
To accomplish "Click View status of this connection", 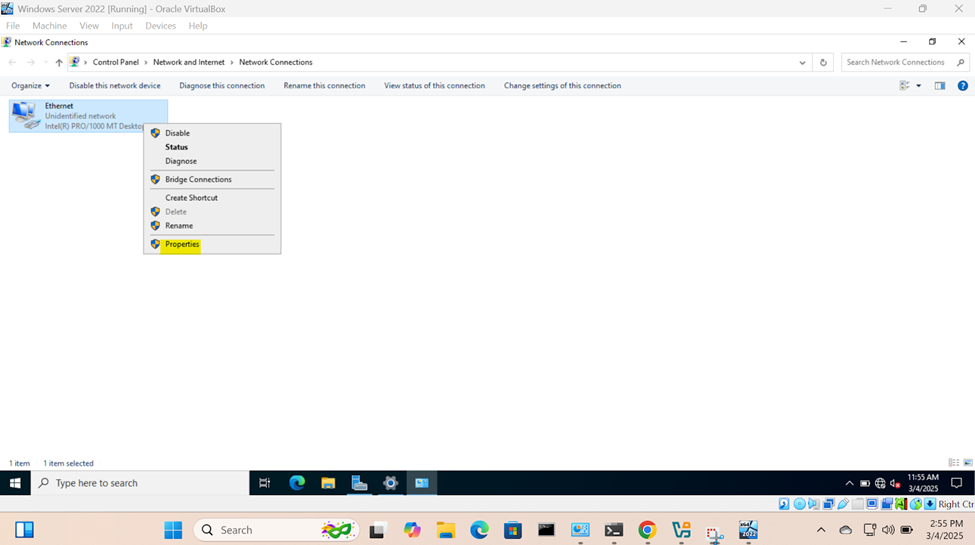I will click(x=434, y=86).
